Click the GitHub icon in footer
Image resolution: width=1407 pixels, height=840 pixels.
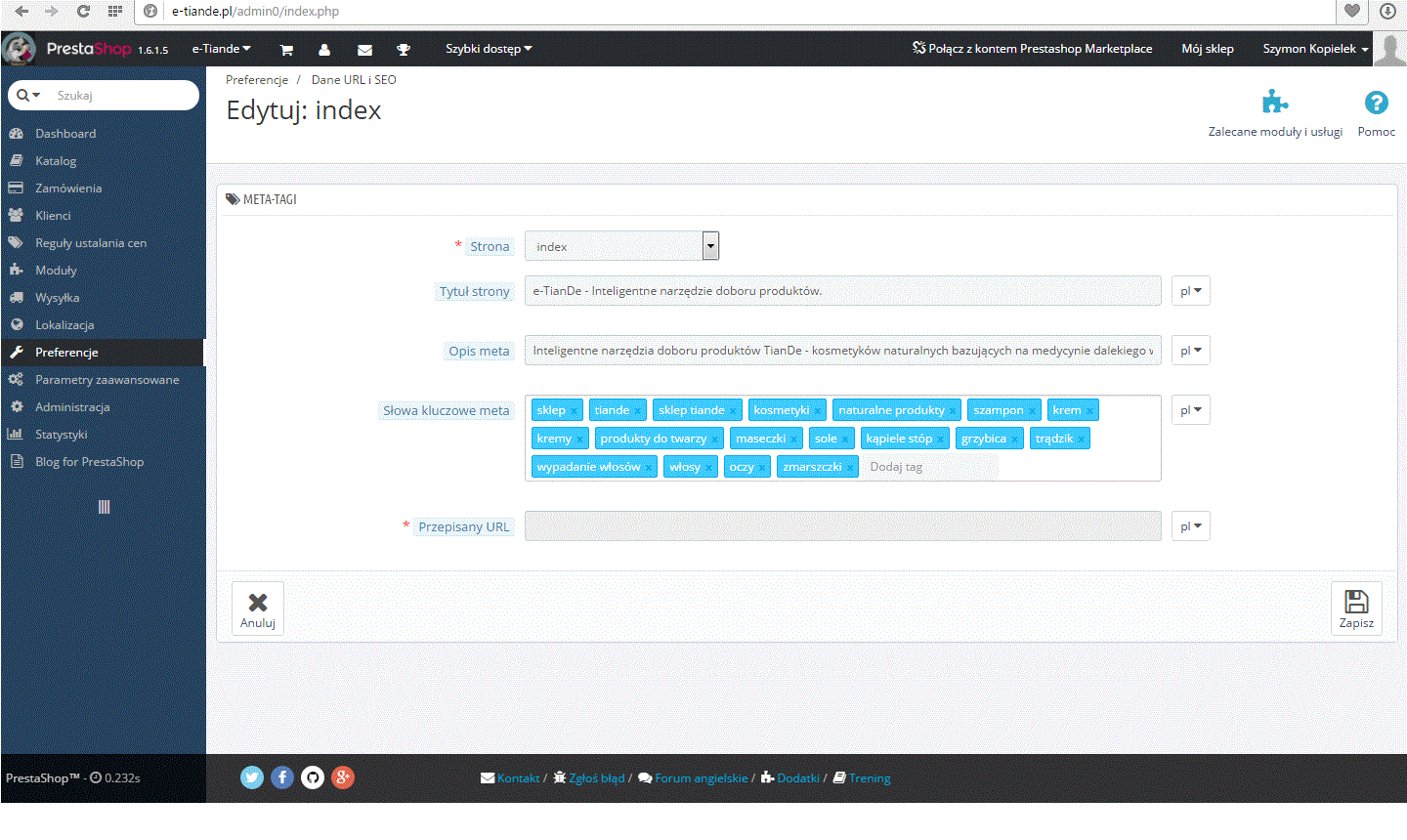coord(313,777)
